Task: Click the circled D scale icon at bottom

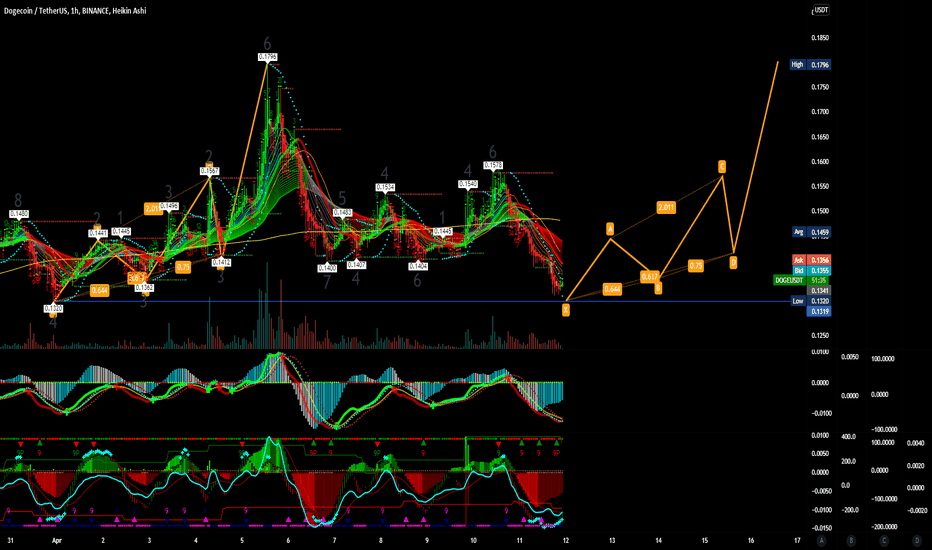Action: pyautogui.click(x=917, y=540)
